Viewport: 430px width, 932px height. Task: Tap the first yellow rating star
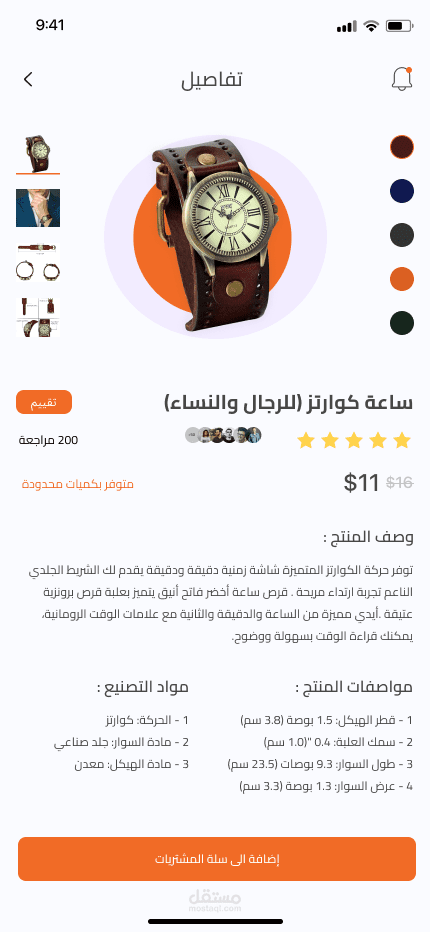(403, 440)
